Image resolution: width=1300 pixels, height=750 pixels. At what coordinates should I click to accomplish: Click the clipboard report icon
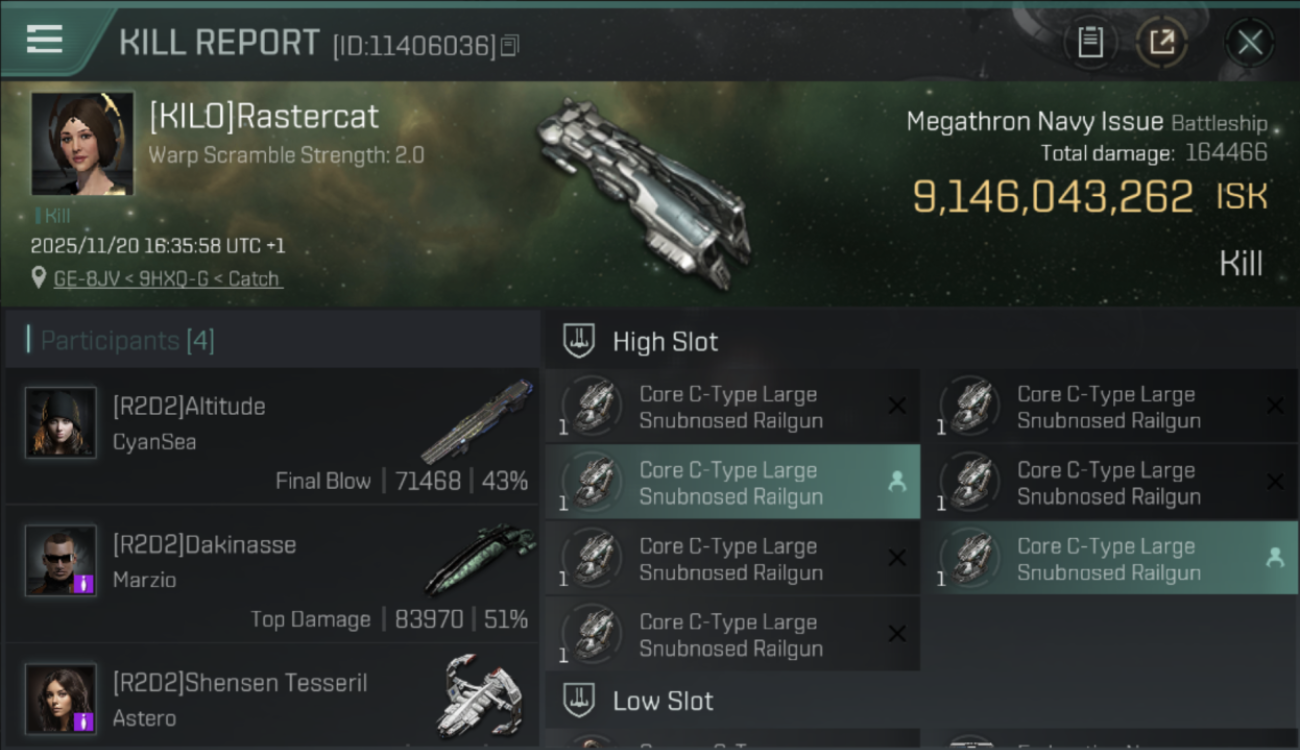coord(1090,42)
